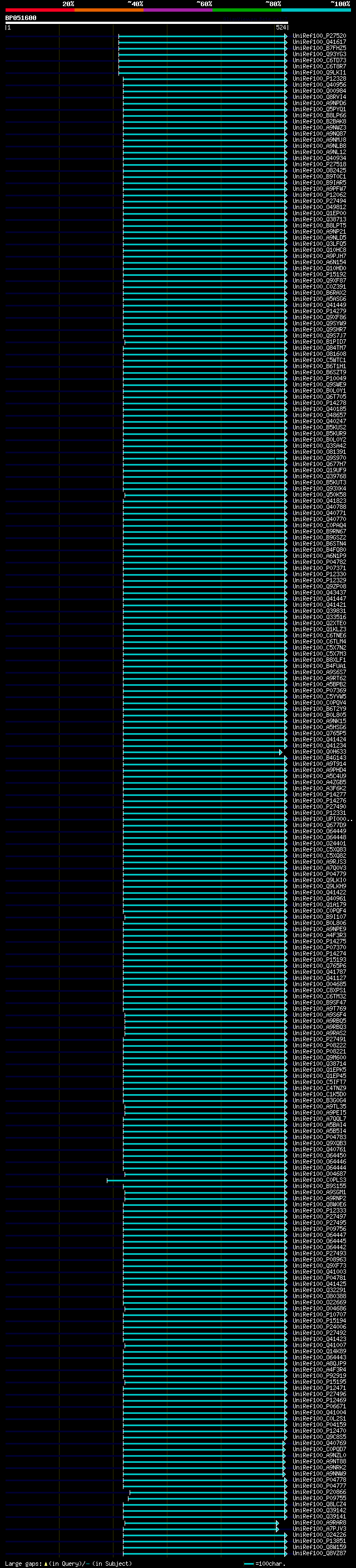Click the =100char. scale legend
The width and height of the screenshot is (356, 1568).
(265, 1563)
